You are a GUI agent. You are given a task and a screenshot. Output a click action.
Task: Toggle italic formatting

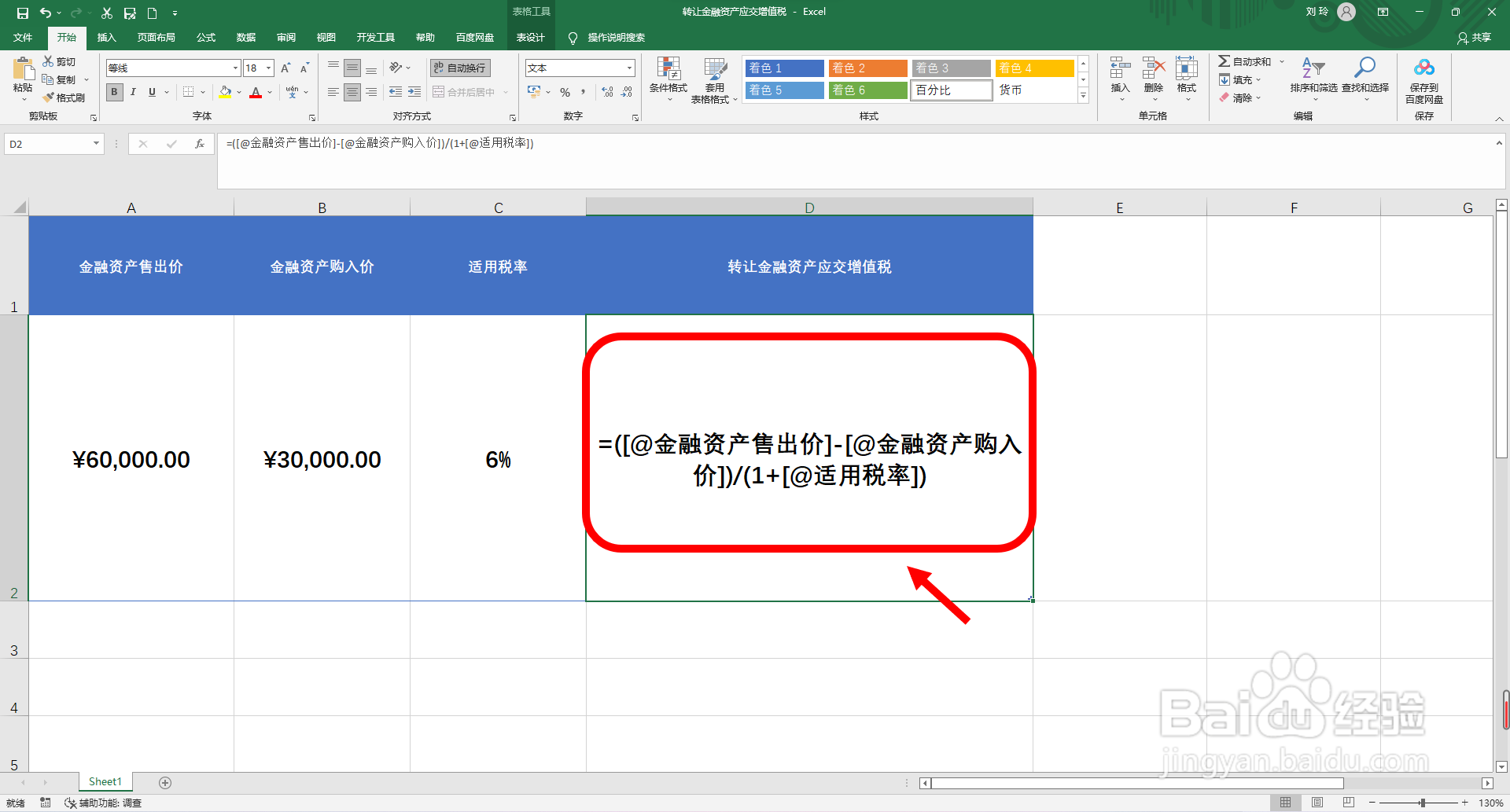(132, 92)
